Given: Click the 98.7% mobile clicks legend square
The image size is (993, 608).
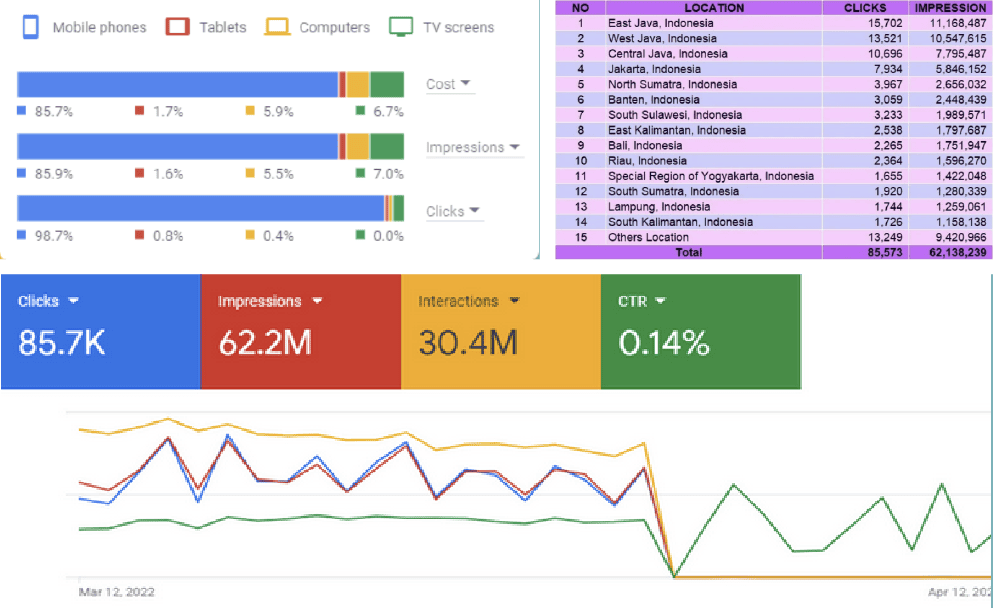Looking at the screenshot, I should click(x=21, y=236).
